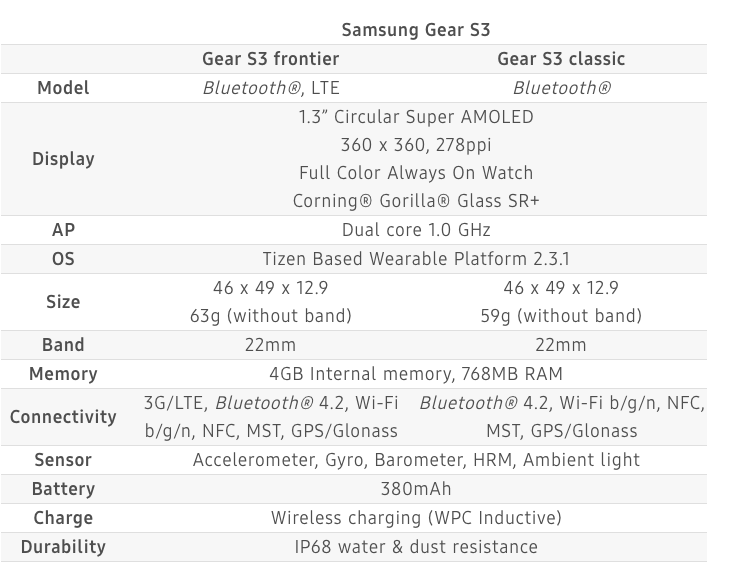The width and height of the screenshot is (742, 577).
Task: Click the 380mAh battery value
Action: tap(416, 489)
